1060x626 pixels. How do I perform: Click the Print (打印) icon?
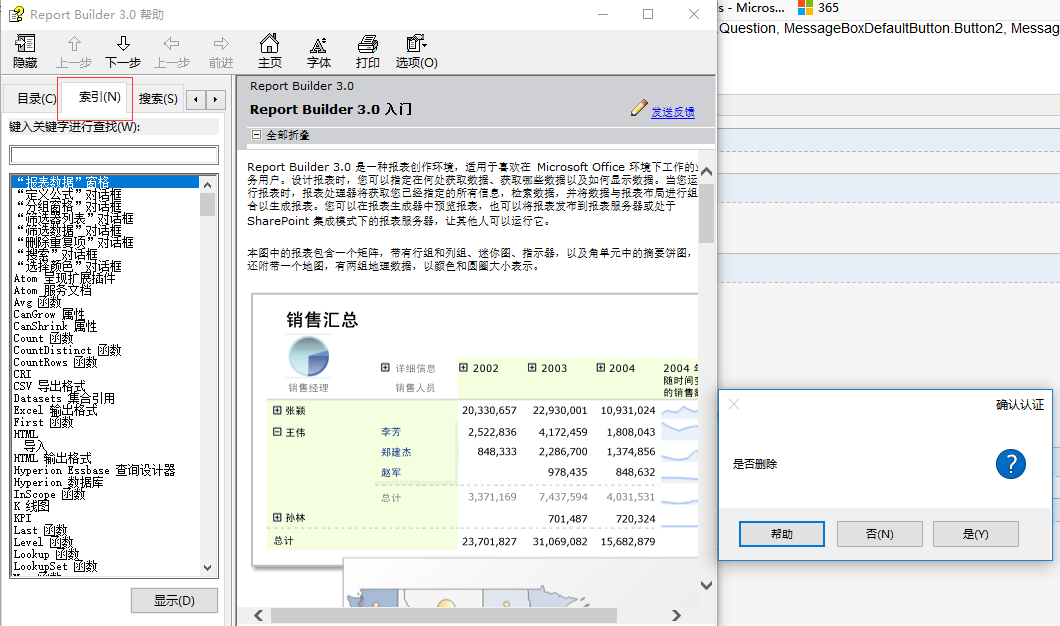click(x=368, y=44)
